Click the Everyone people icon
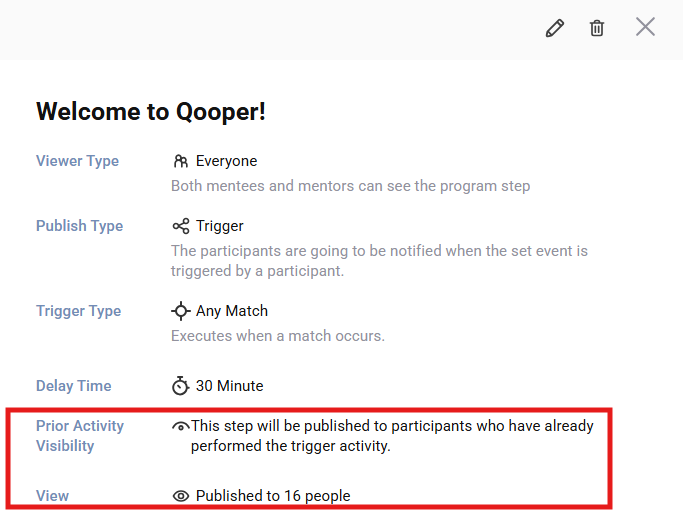 click(181, 161)
